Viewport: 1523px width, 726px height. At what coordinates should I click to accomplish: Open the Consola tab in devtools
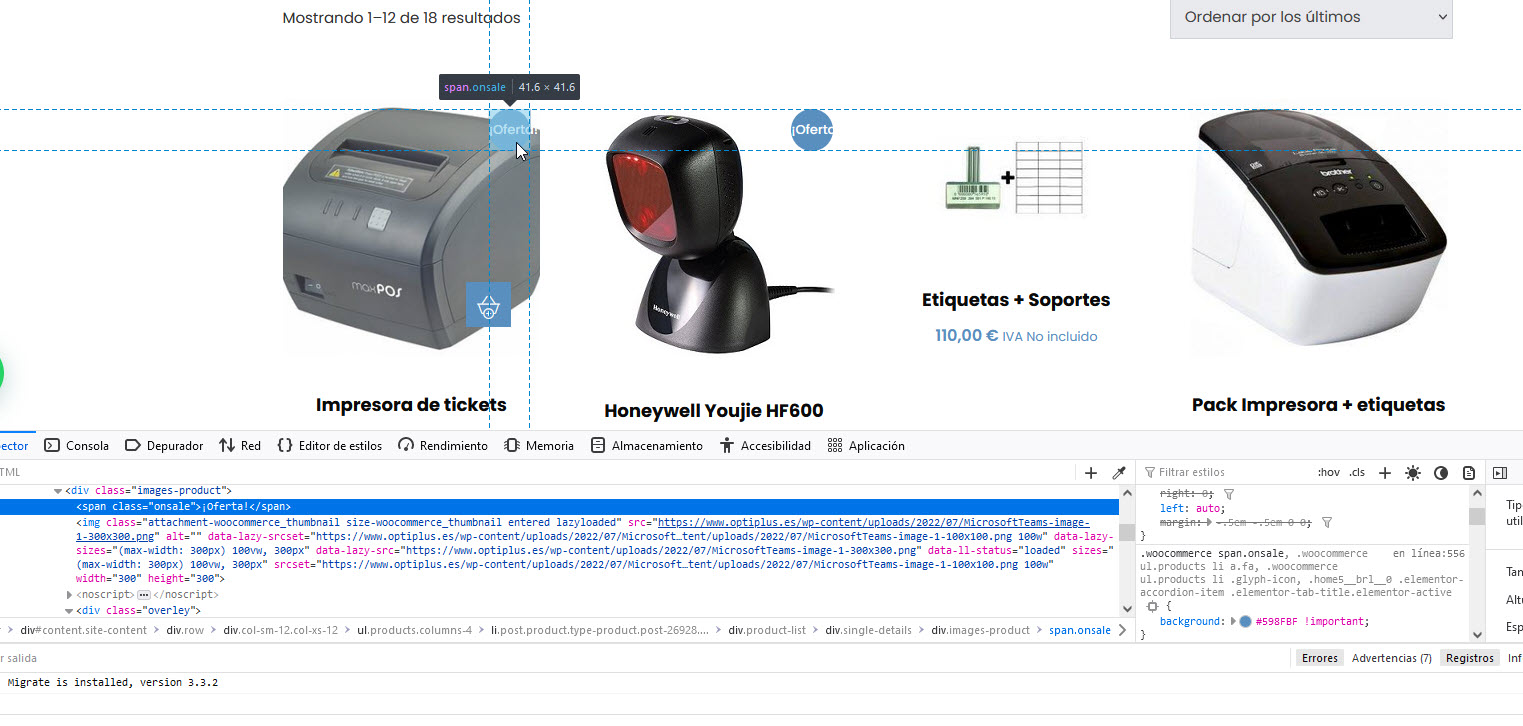pyautogui.click(x=77, y=445)
